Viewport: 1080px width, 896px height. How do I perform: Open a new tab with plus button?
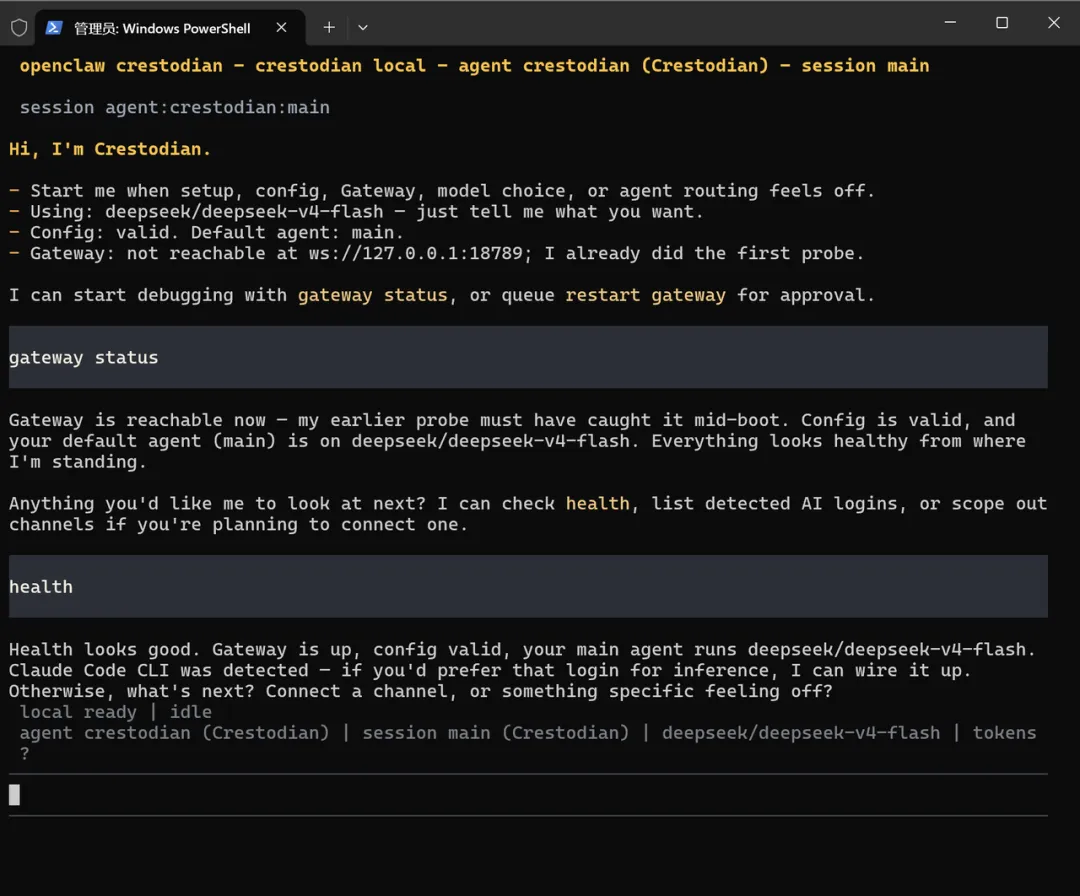point(329,28)
